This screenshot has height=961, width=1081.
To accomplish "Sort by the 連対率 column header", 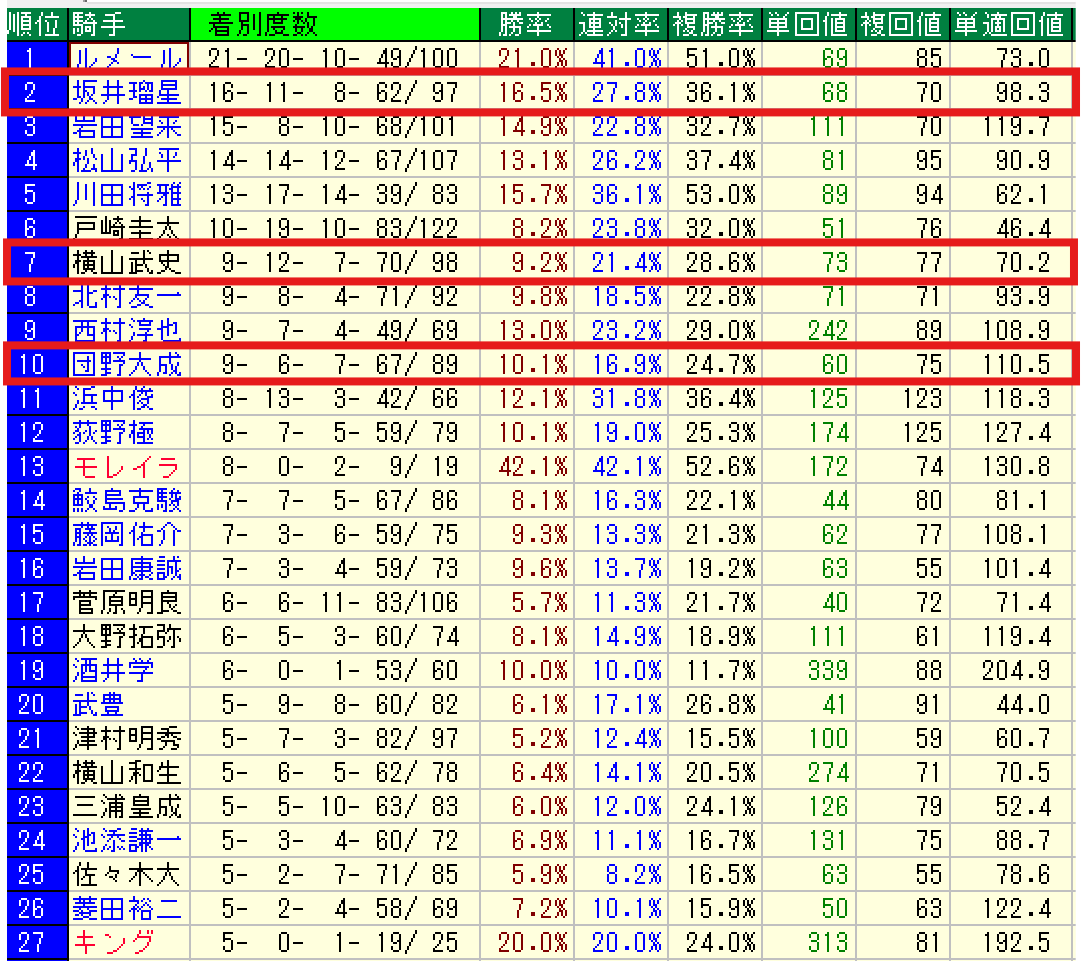I will click(620, 23).
